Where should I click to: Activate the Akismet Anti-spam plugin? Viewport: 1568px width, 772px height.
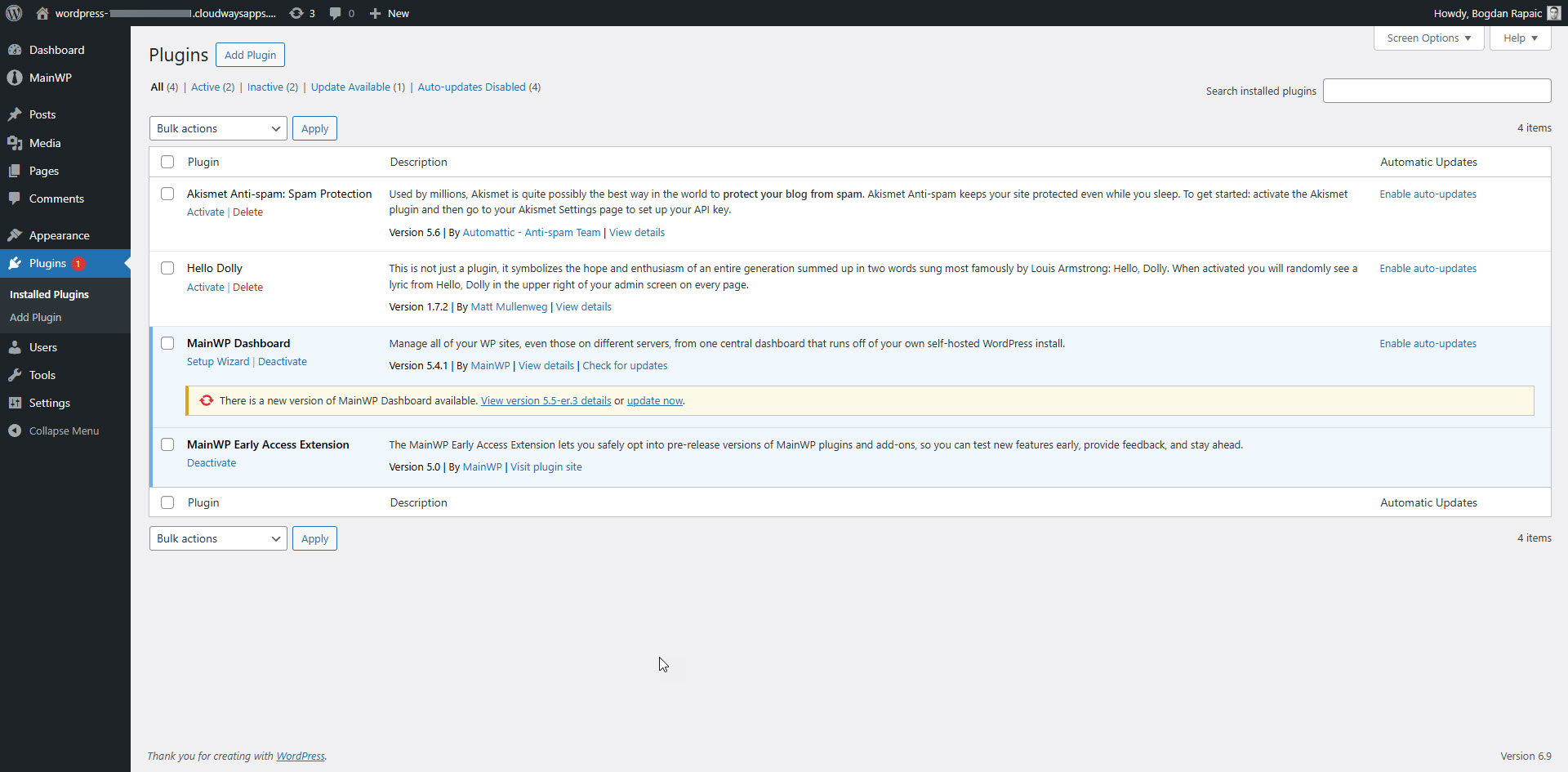pyautogui.click(x=205, y=212)
